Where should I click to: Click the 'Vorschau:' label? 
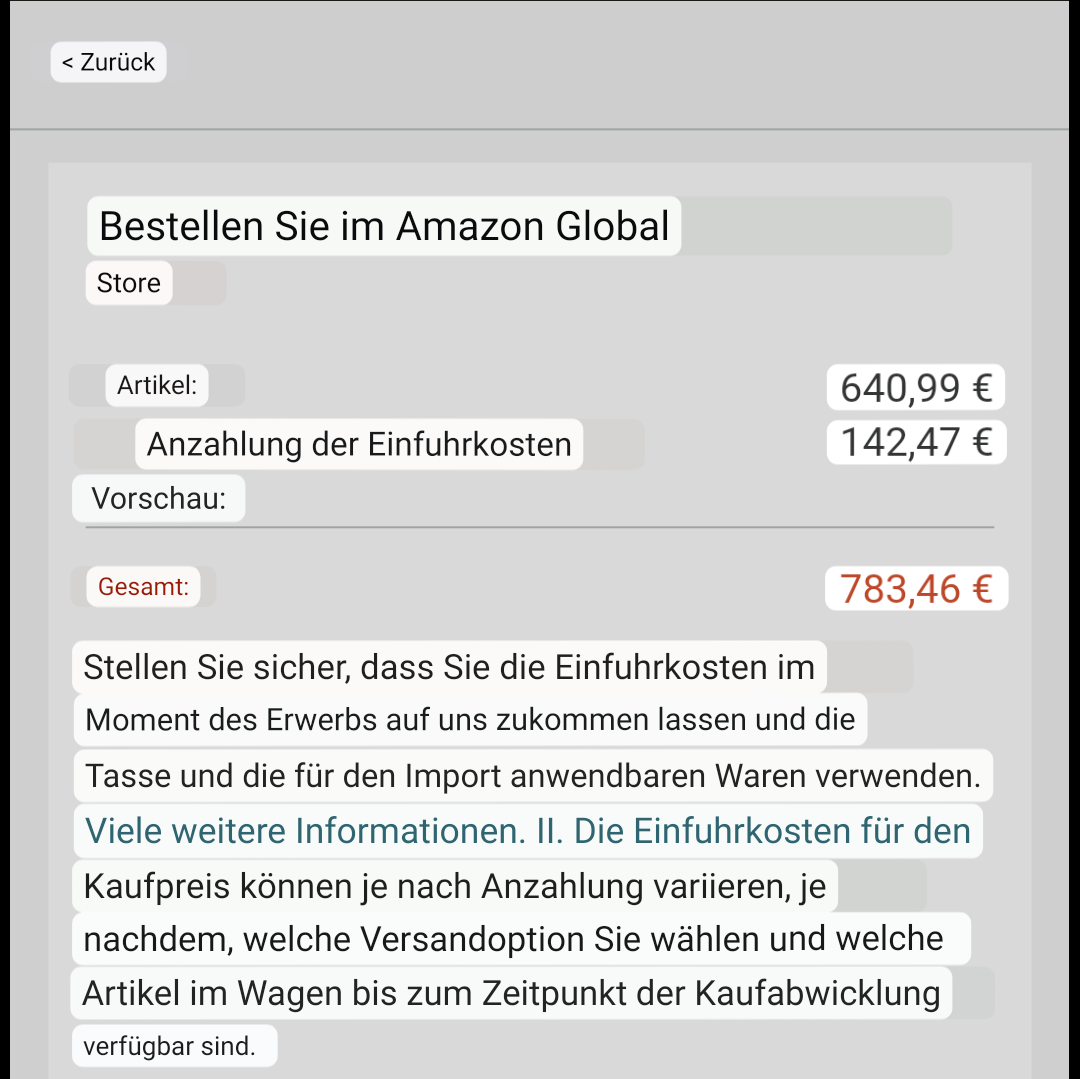158,499
